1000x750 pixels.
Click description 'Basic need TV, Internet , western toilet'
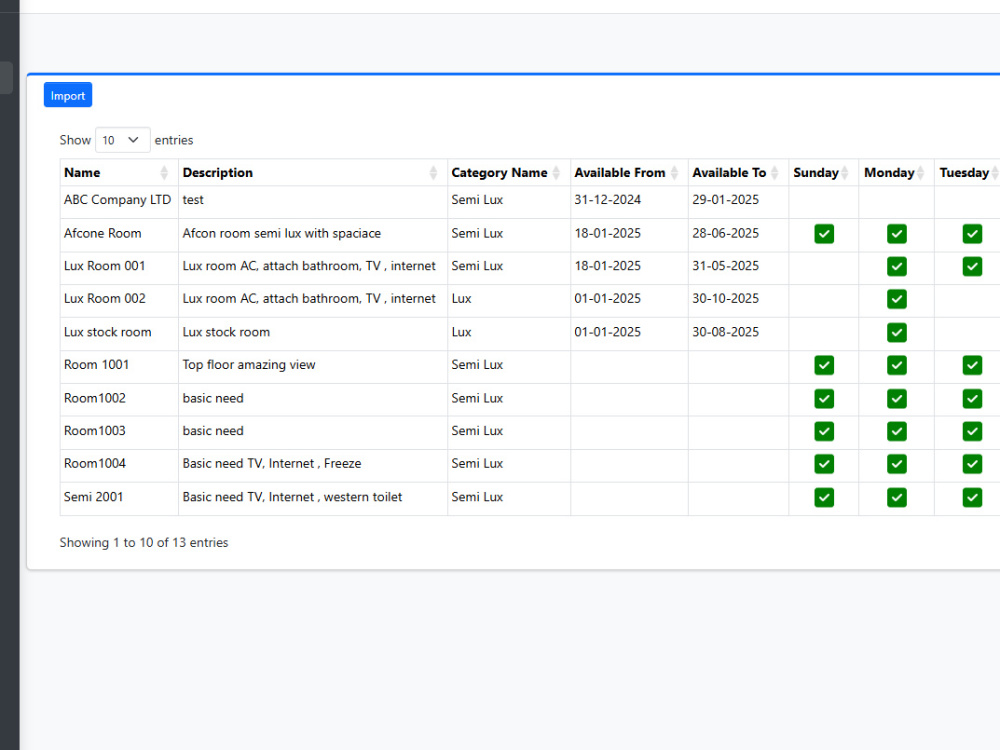coord(292,497)
